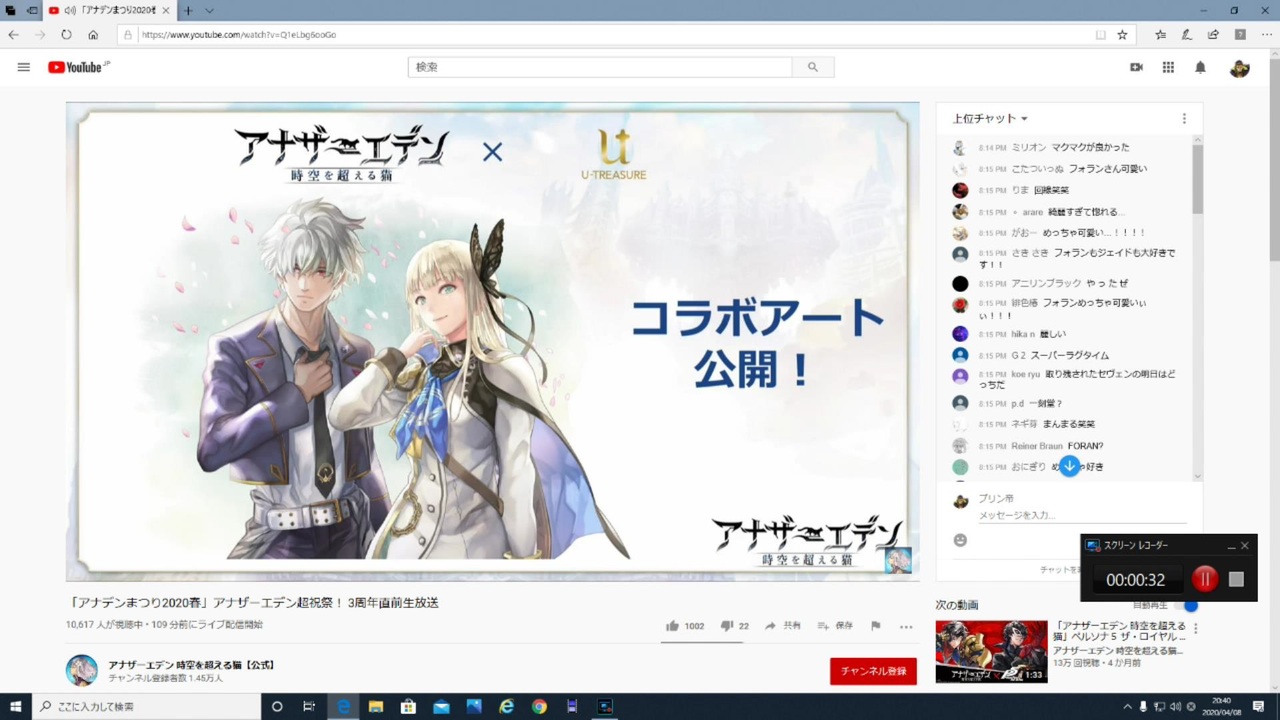Screen dimensions: 1280x720
Task: Report the video with flag icon
Action: [875, 626]
